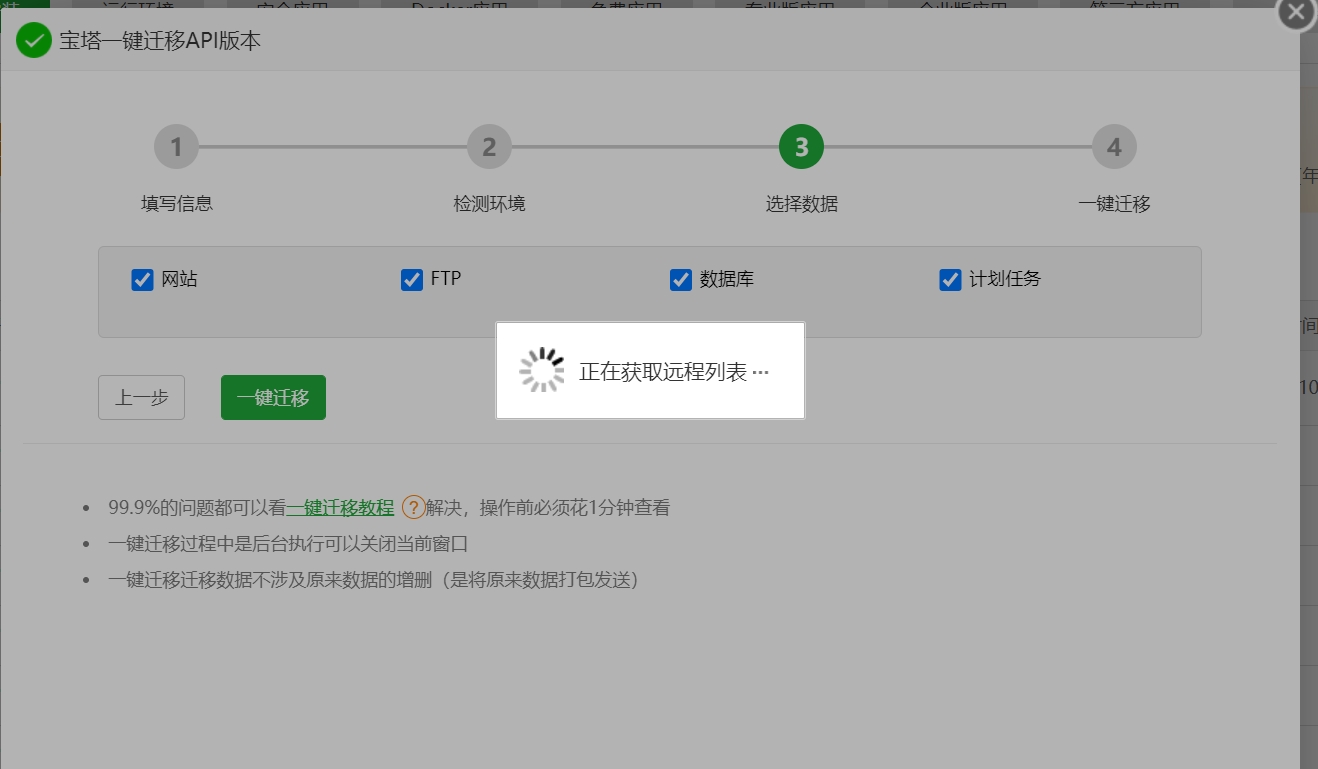Uncheck the 计划任务 checkbox
The image size is (1318, 769).
[x=950, y=279]
